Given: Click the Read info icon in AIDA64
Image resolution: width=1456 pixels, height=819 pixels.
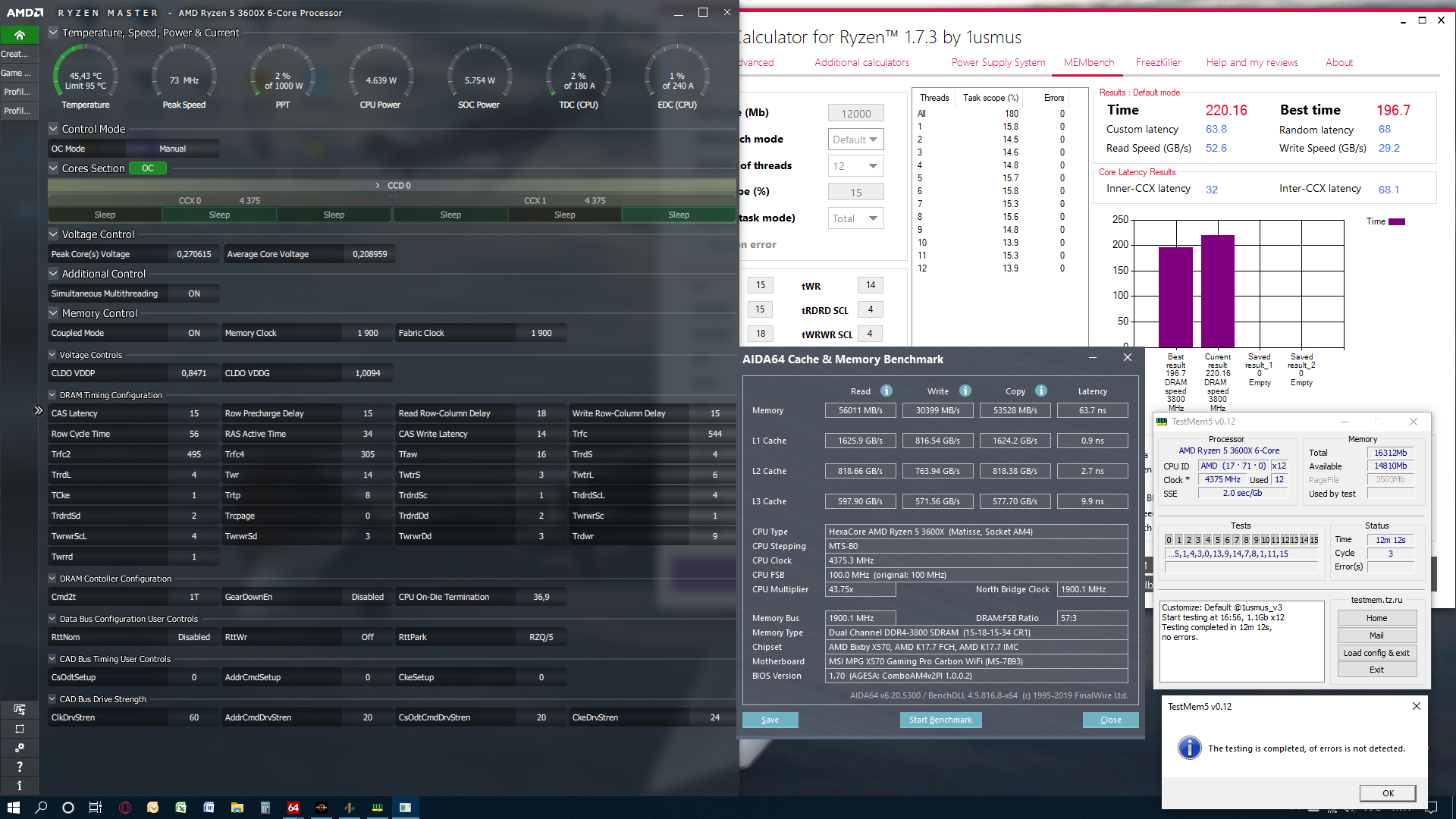Looking at the screenshot, I should [886, 391].
